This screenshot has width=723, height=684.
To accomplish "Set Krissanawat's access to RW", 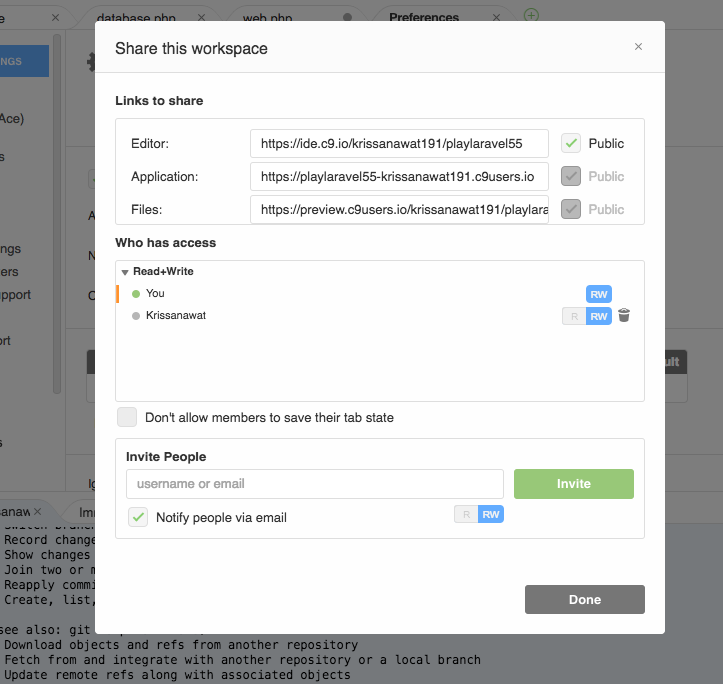I will click(x=599, y=316).
